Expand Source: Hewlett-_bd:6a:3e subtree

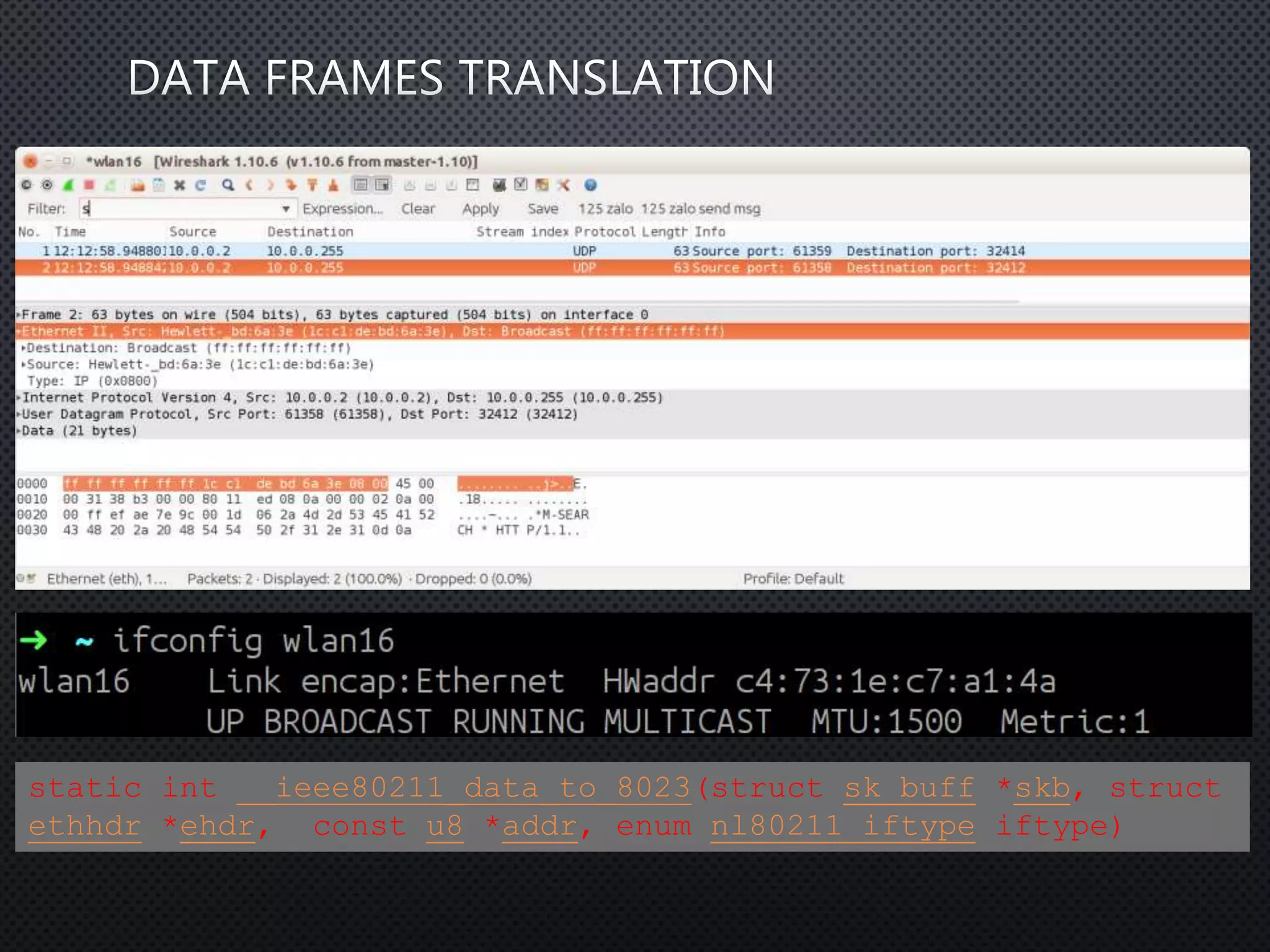24,364
